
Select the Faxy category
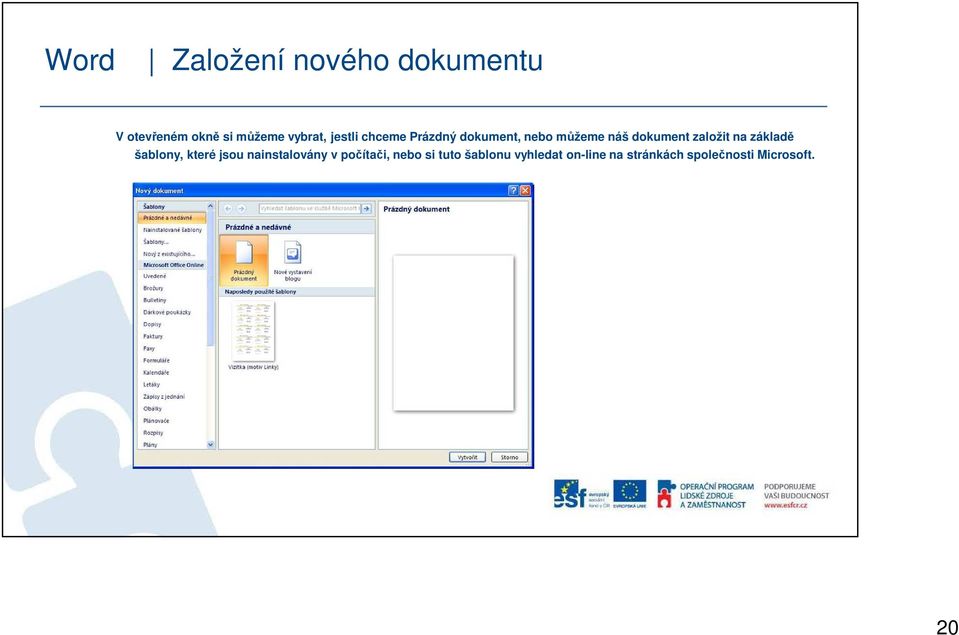[x=149, y=348]
